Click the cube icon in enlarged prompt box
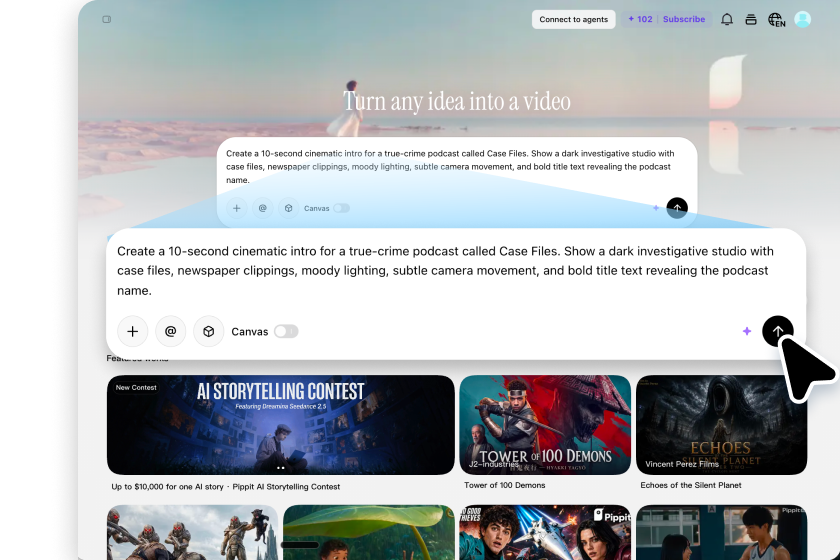The width and height of the screenshot is (840, 560). 208,331
